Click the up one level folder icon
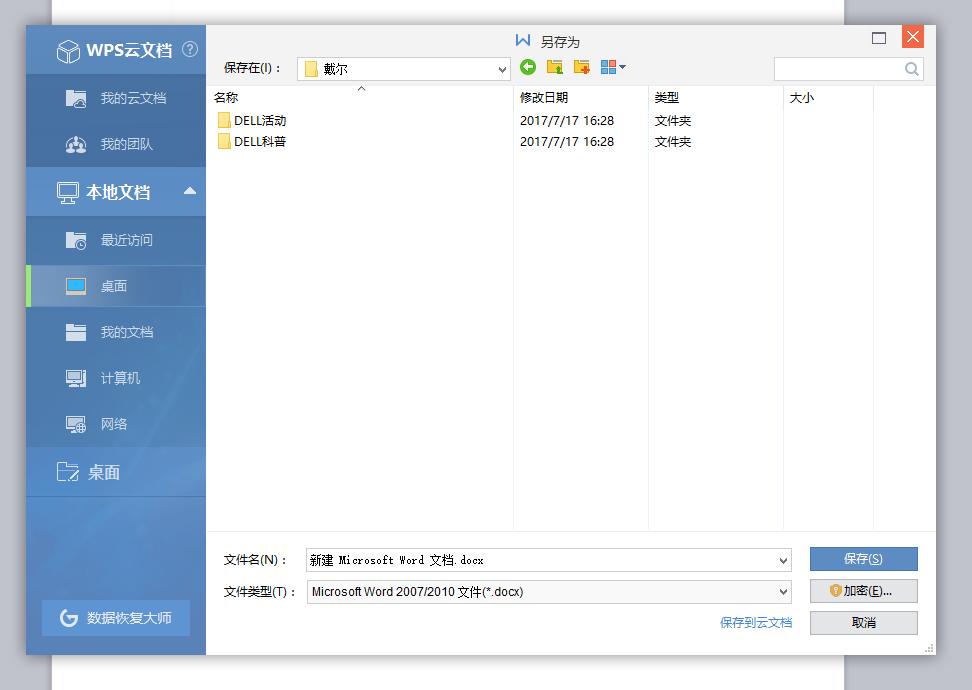This screenshot has height=690, width=972. (554, 68)
